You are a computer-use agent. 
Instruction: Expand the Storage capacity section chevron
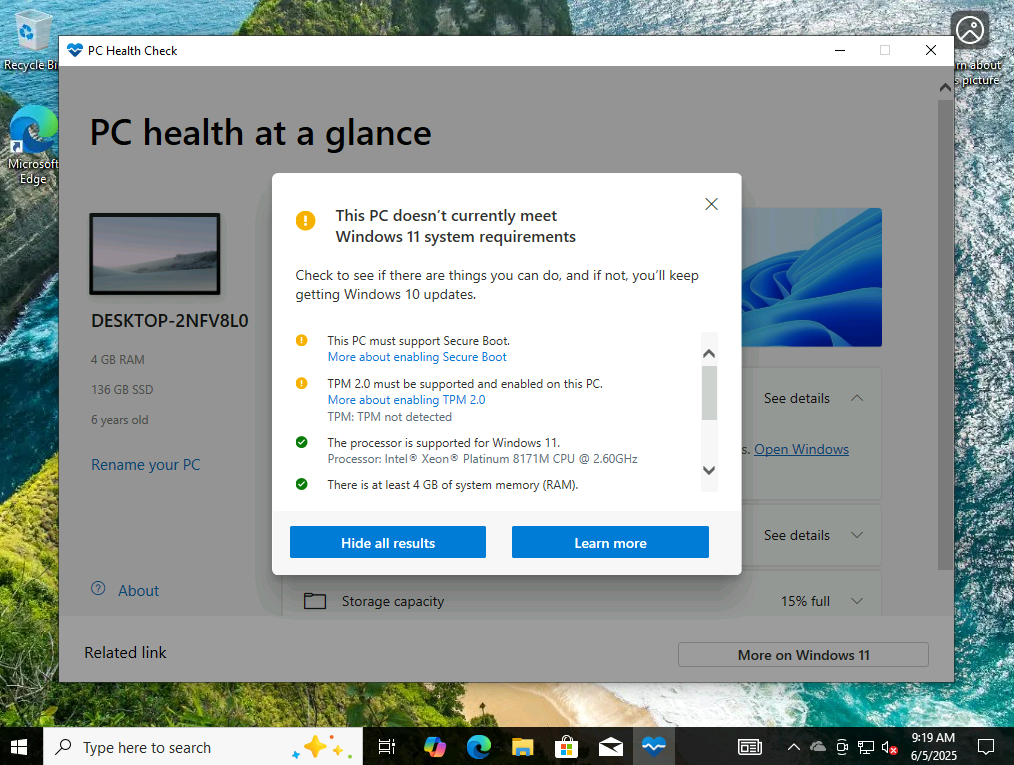pyautogui.click(x=857, y=601)
